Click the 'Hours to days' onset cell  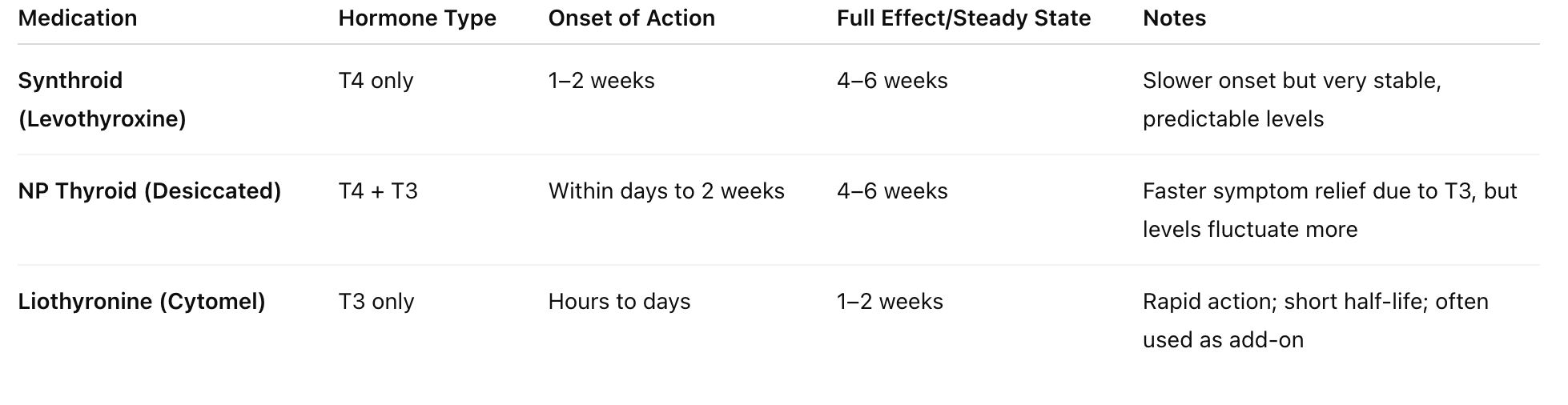click(x=619, y=302)
